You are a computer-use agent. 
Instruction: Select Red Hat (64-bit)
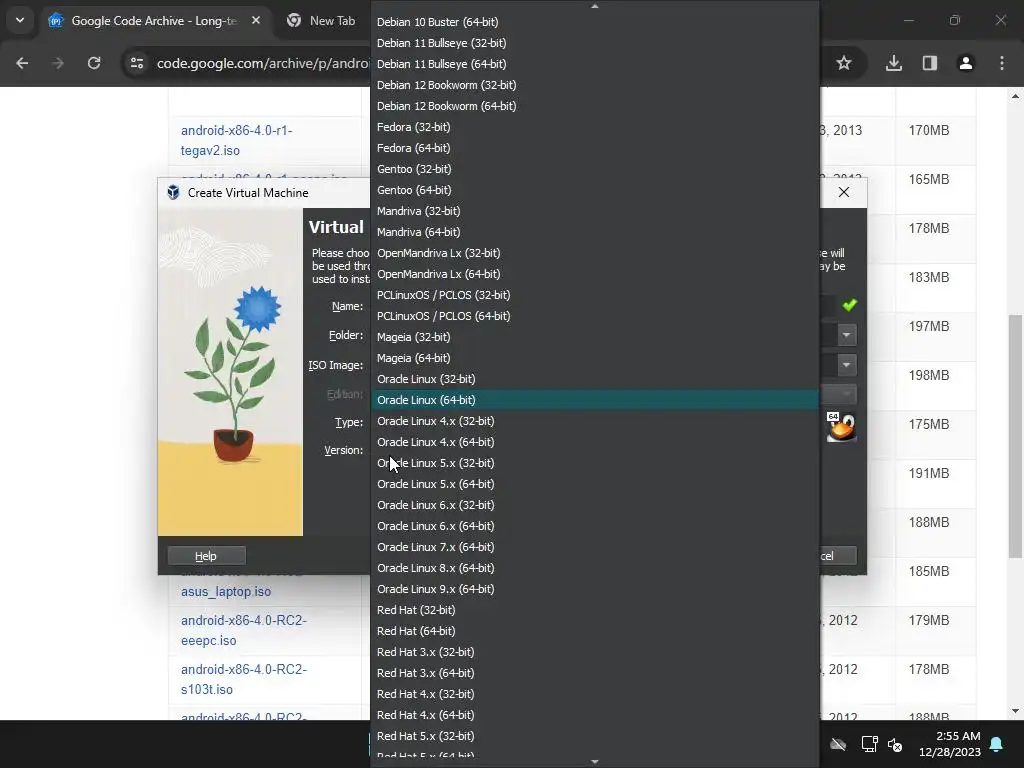point(595,631)
